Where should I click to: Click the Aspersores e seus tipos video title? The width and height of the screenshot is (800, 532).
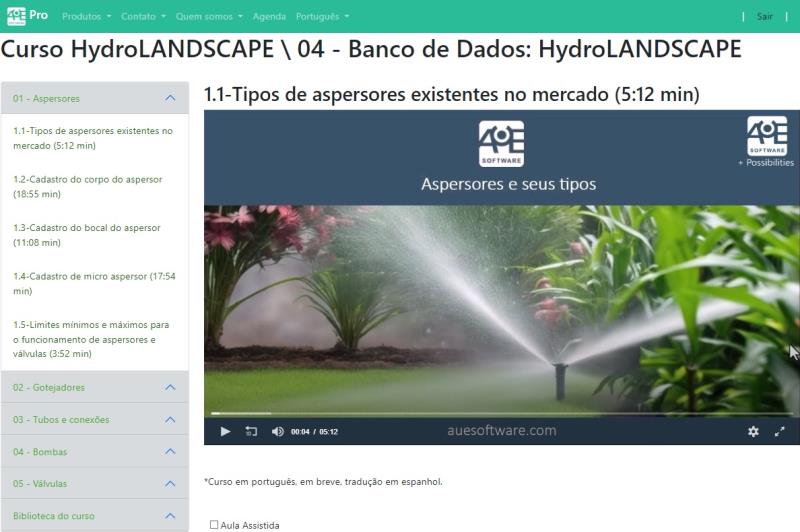(509, 184)
